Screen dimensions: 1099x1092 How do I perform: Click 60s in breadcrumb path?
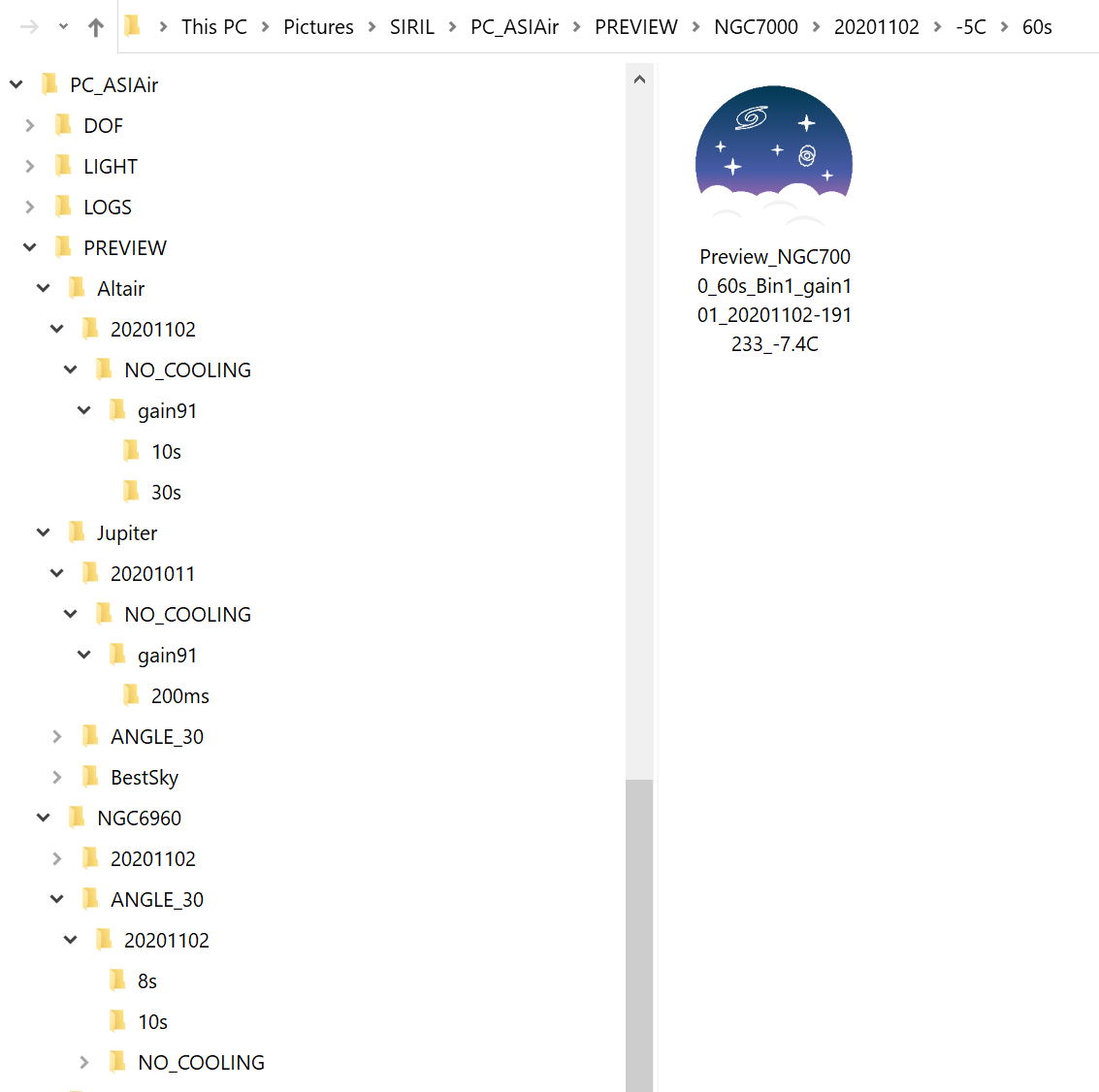pos(1037,26)
